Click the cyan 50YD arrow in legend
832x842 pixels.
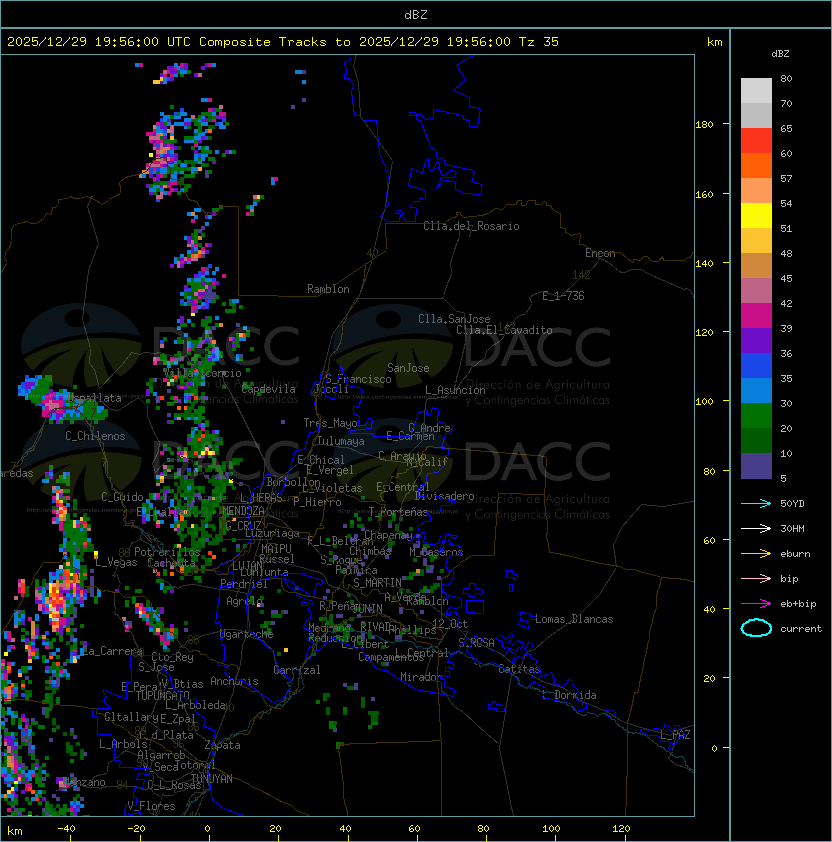click(x=756, y=503)
